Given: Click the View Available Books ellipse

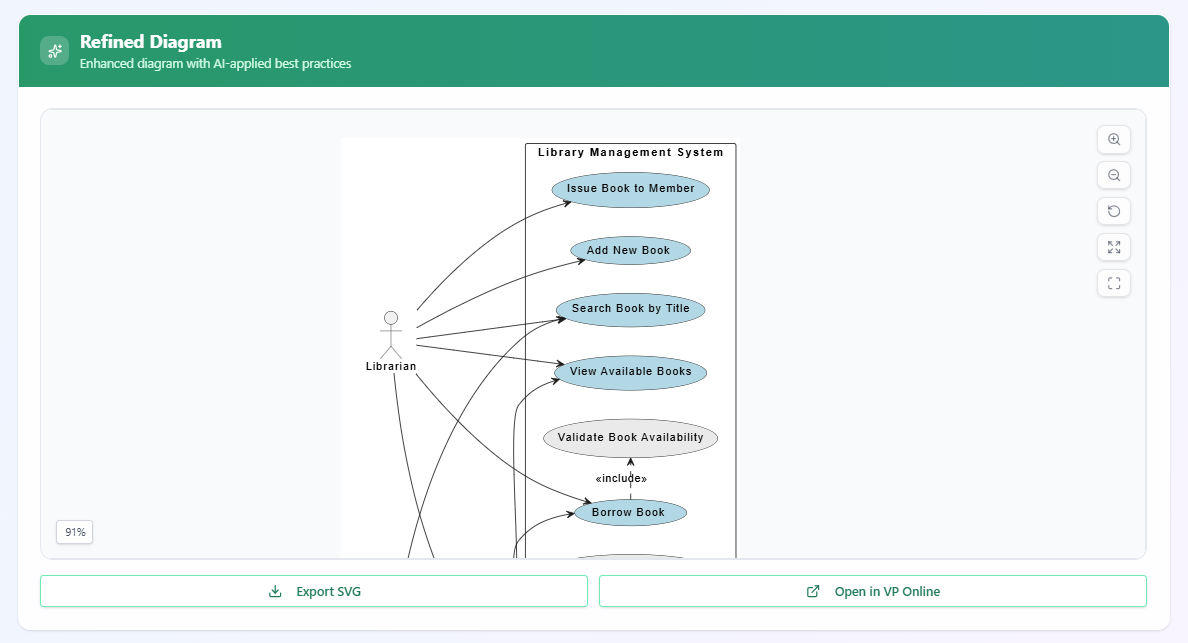Looking at the screenshot, I should tap(630, 372).
